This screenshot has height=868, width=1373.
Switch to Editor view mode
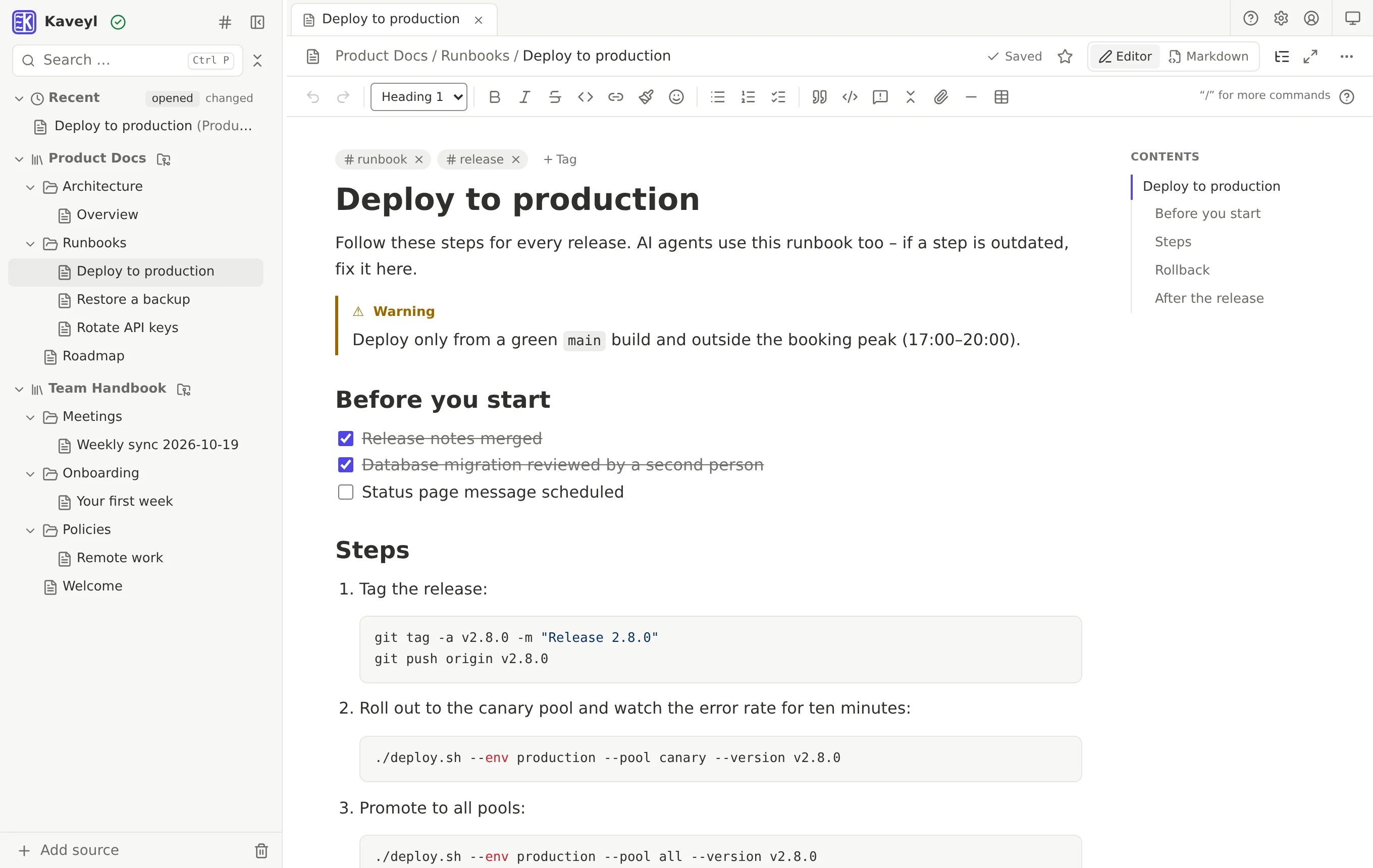[x=1125, y=57]
